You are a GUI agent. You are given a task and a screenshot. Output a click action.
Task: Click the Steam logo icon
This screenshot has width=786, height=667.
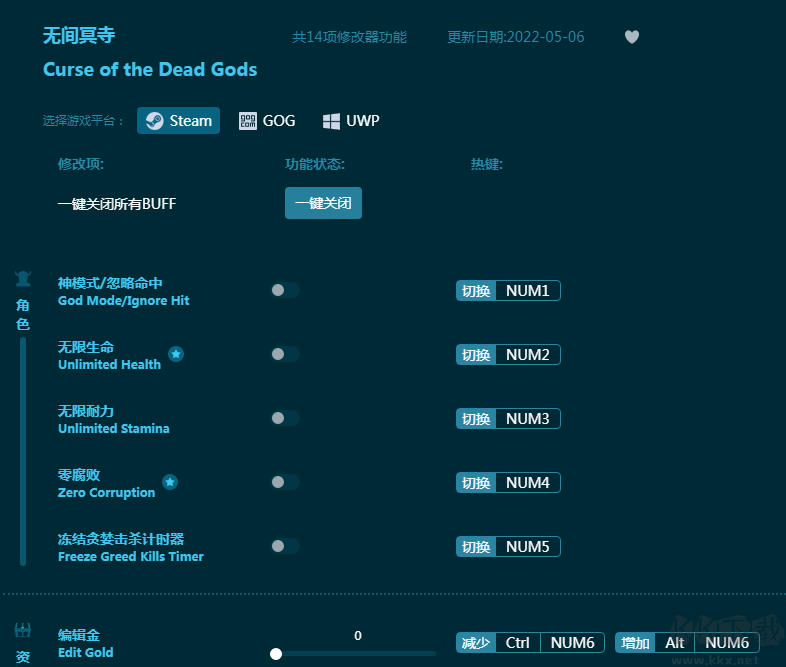[154, 121]
